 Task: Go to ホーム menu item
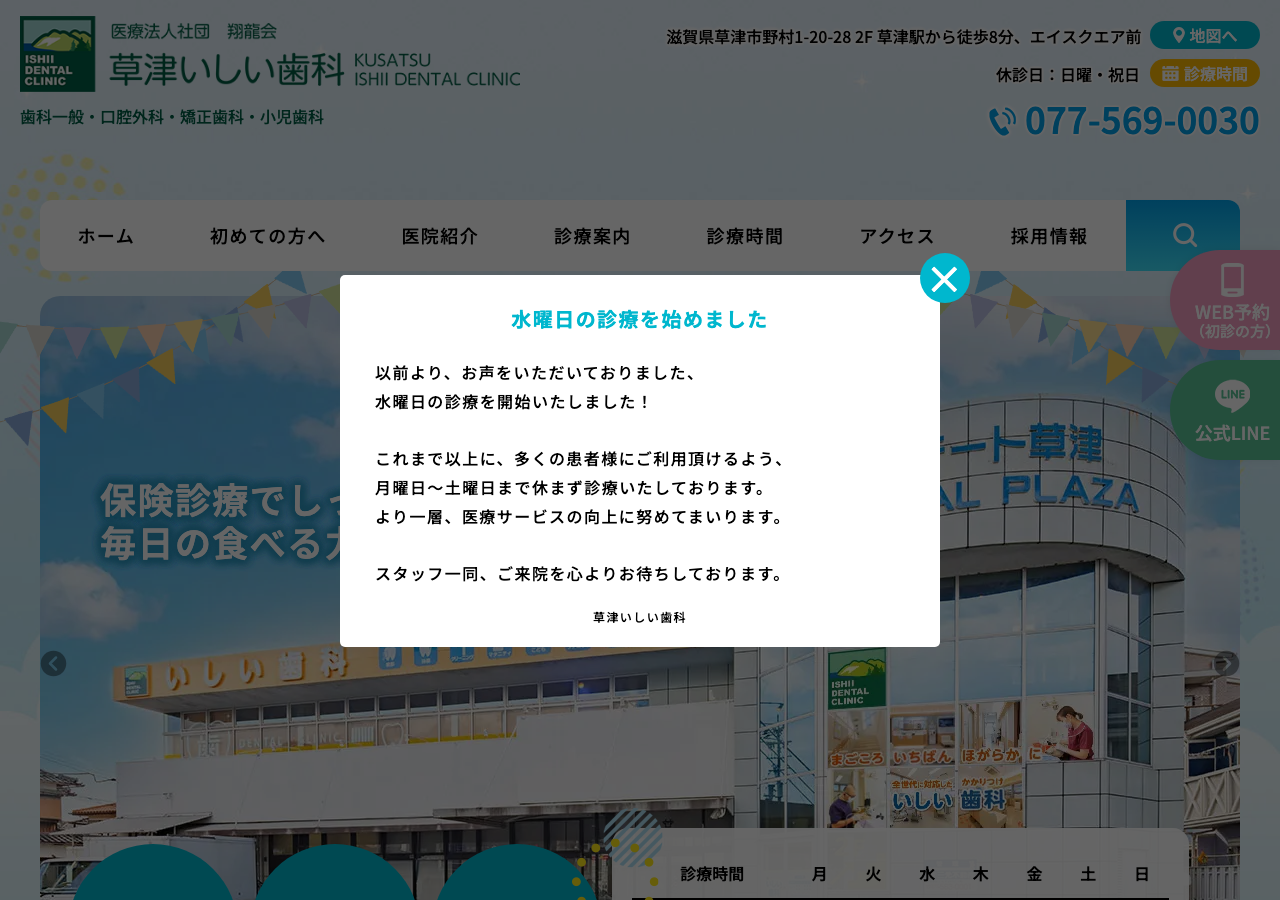click(106, 236)
